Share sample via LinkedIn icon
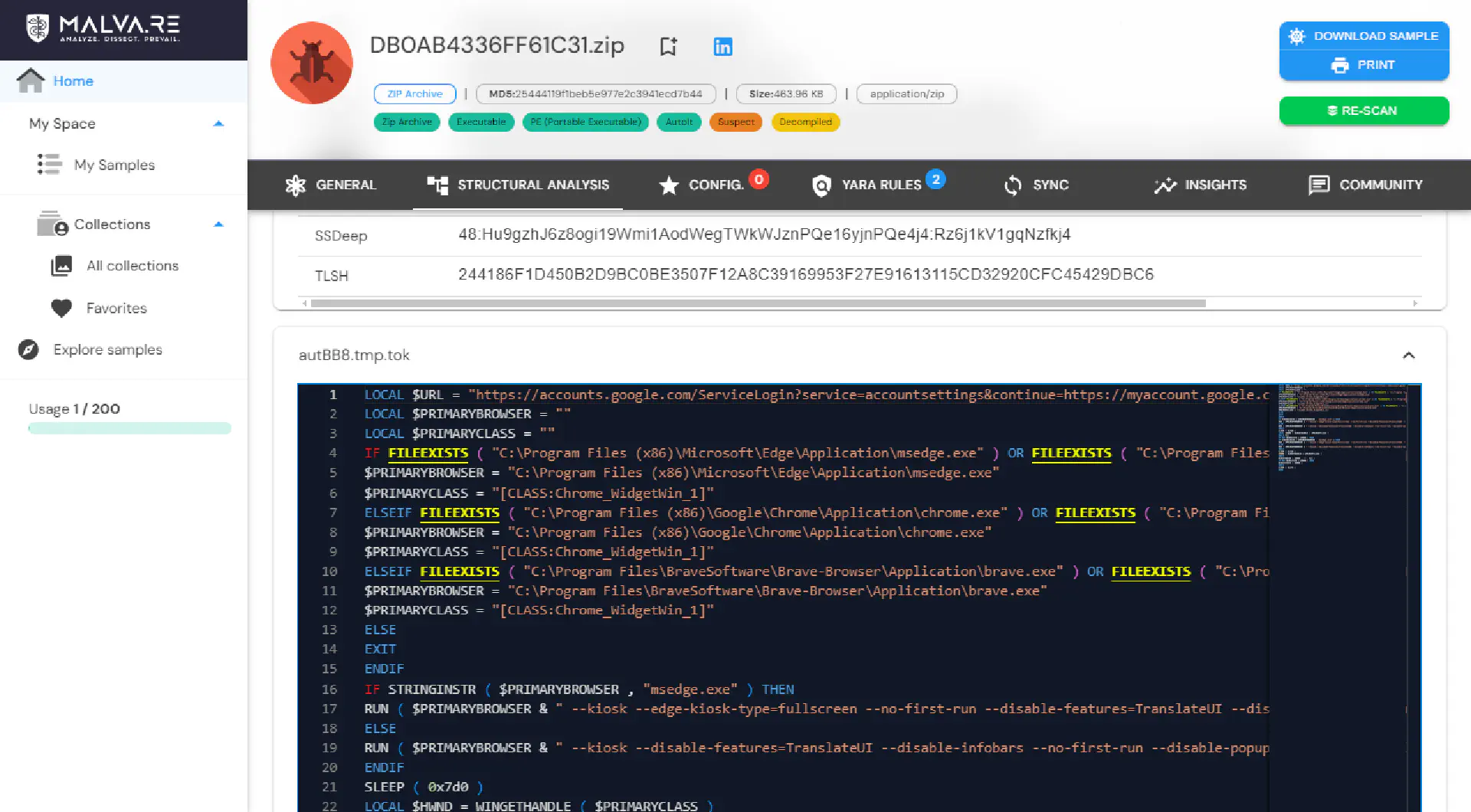 click(x=722, y=47)
